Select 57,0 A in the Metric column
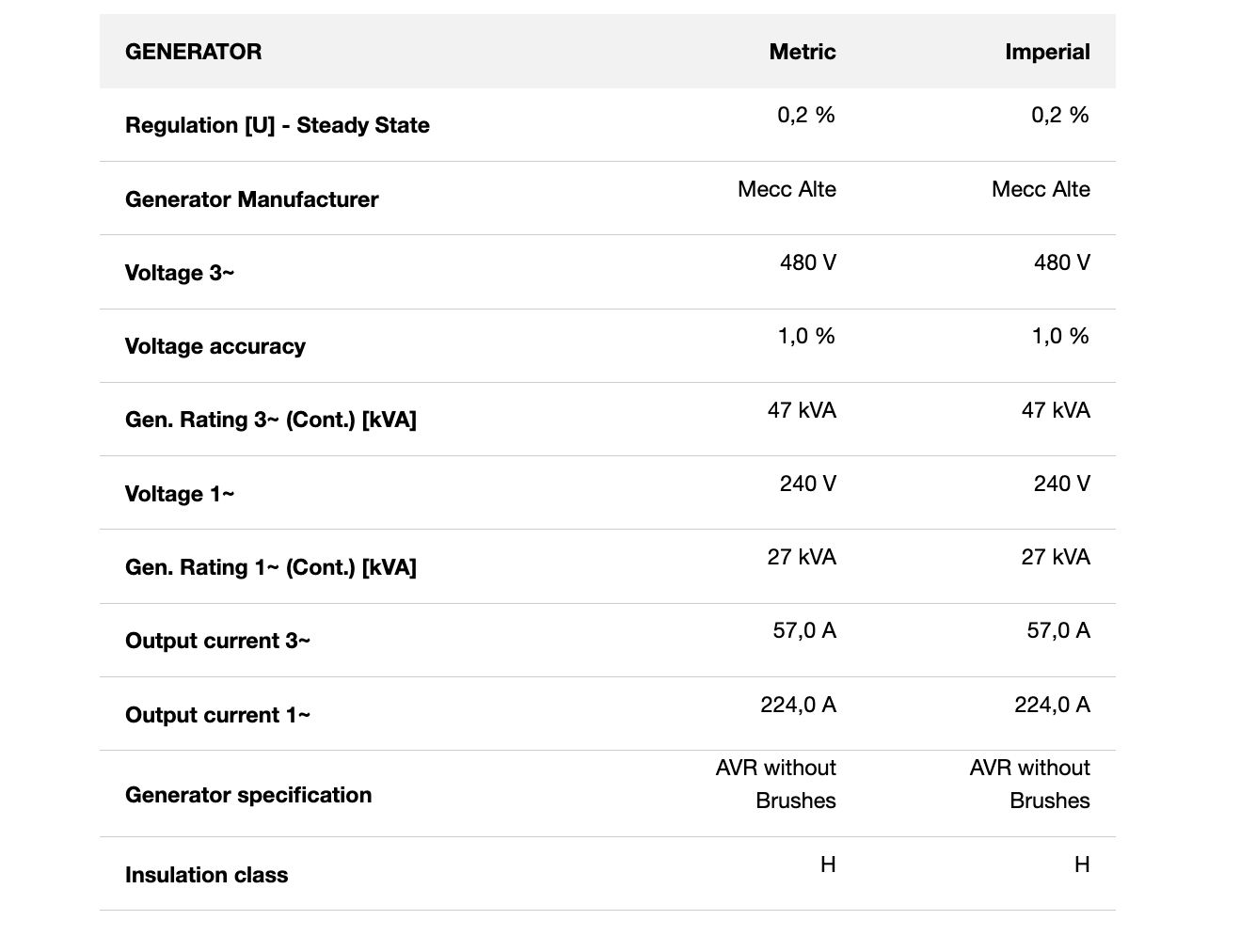The height and width of the screenshot is (952, 1240). click(x=804, y=630)
